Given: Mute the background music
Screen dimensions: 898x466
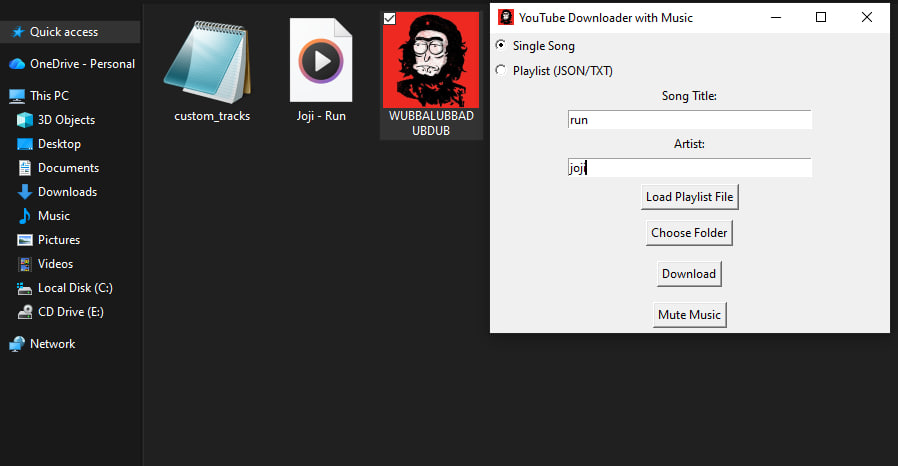Looking at the screenshot, I should click(x=690, y=315).
